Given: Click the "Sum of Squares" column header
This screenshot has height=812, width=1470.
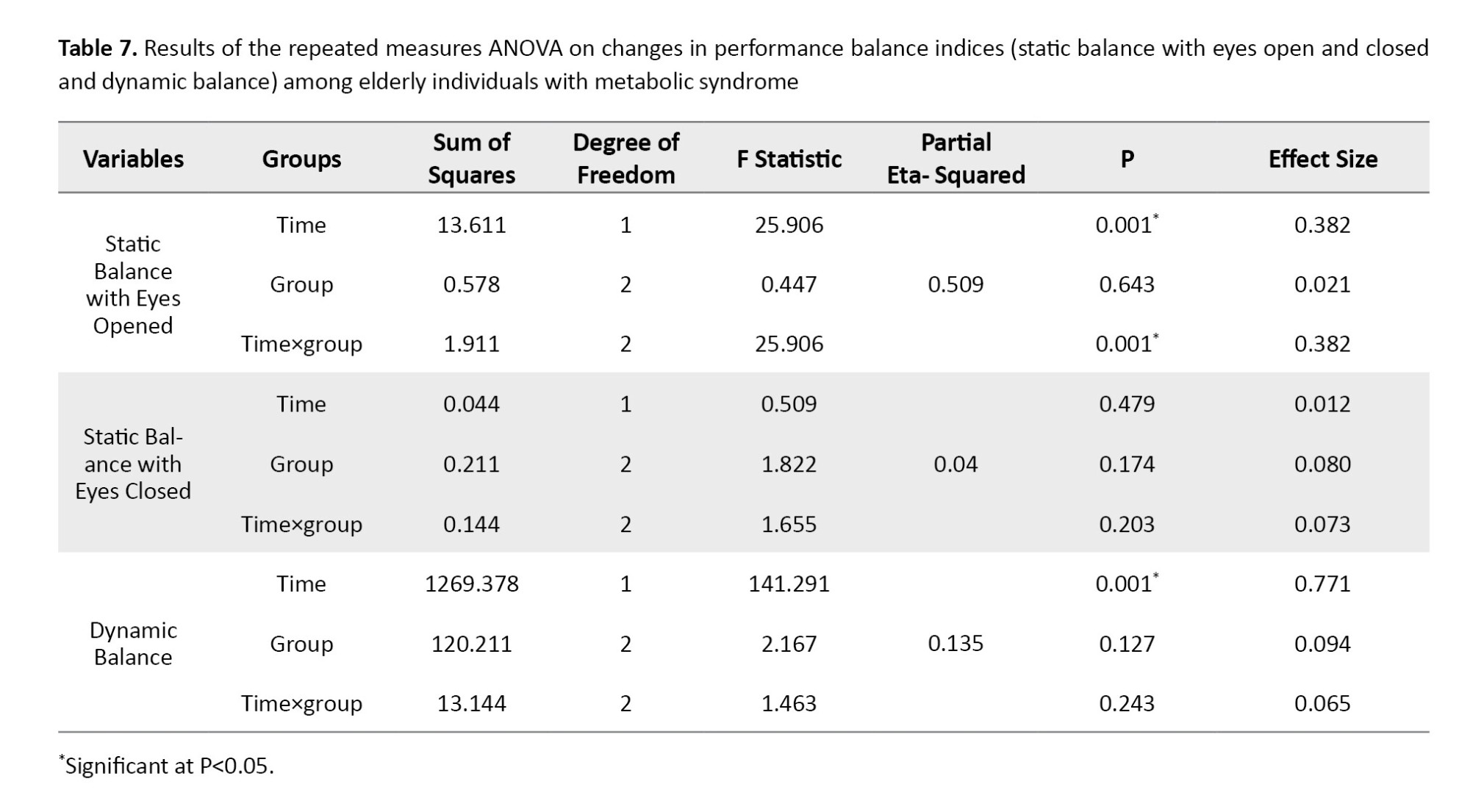Looking at the screenshot, I should tap(471, 159).
